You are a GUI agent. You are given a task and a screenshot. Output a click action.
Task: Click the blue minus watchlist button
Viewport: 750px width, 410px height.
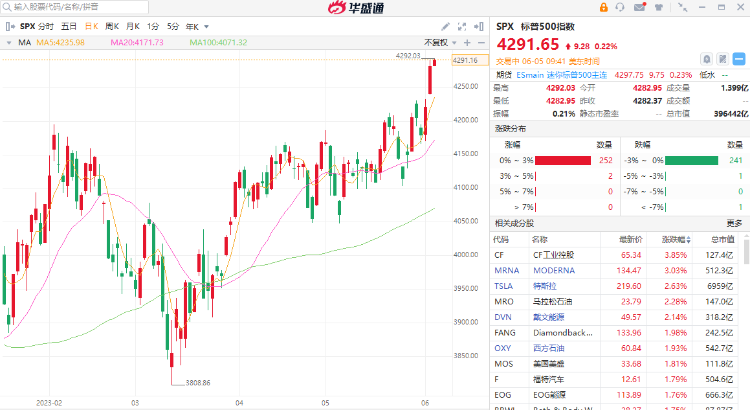739,59
